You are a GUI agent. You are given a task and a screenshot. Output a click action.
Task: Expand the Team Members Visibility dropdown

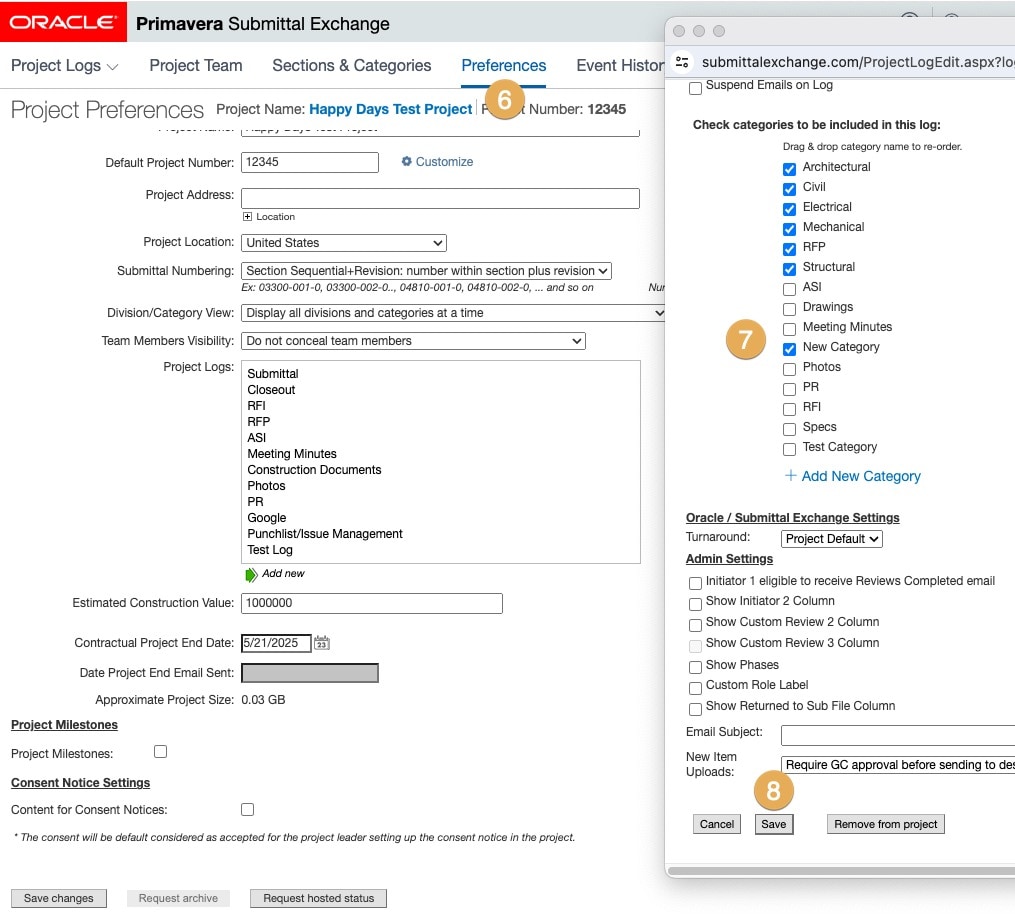[x=413, y=341]
